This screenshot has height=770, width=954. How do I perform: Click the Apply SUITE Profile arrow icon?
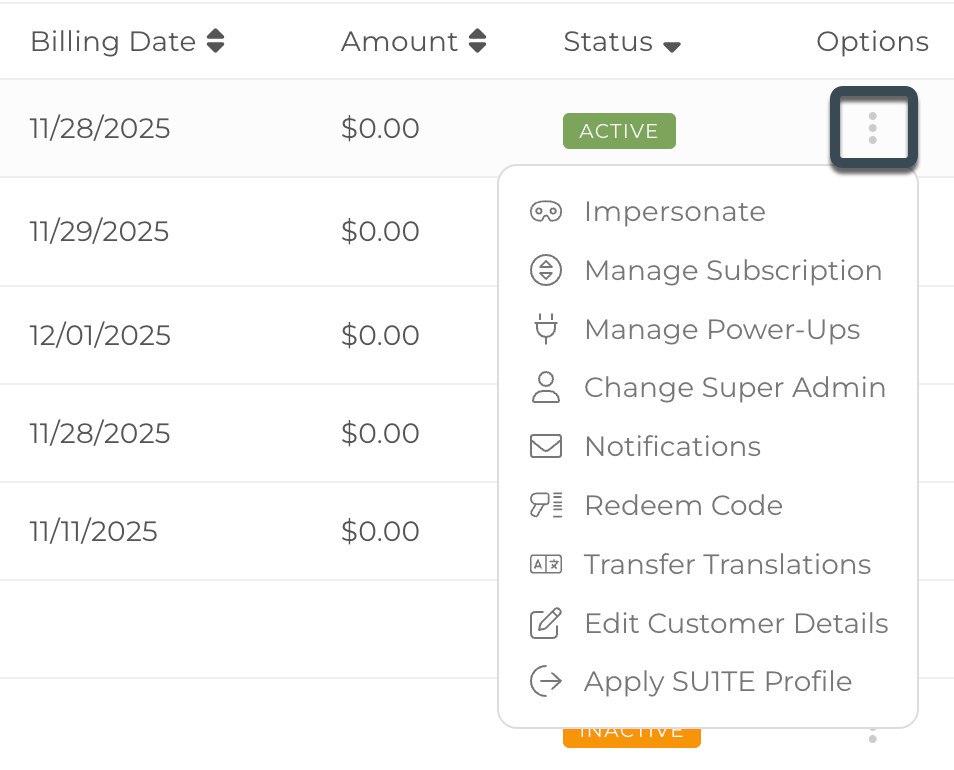[546, 682]
